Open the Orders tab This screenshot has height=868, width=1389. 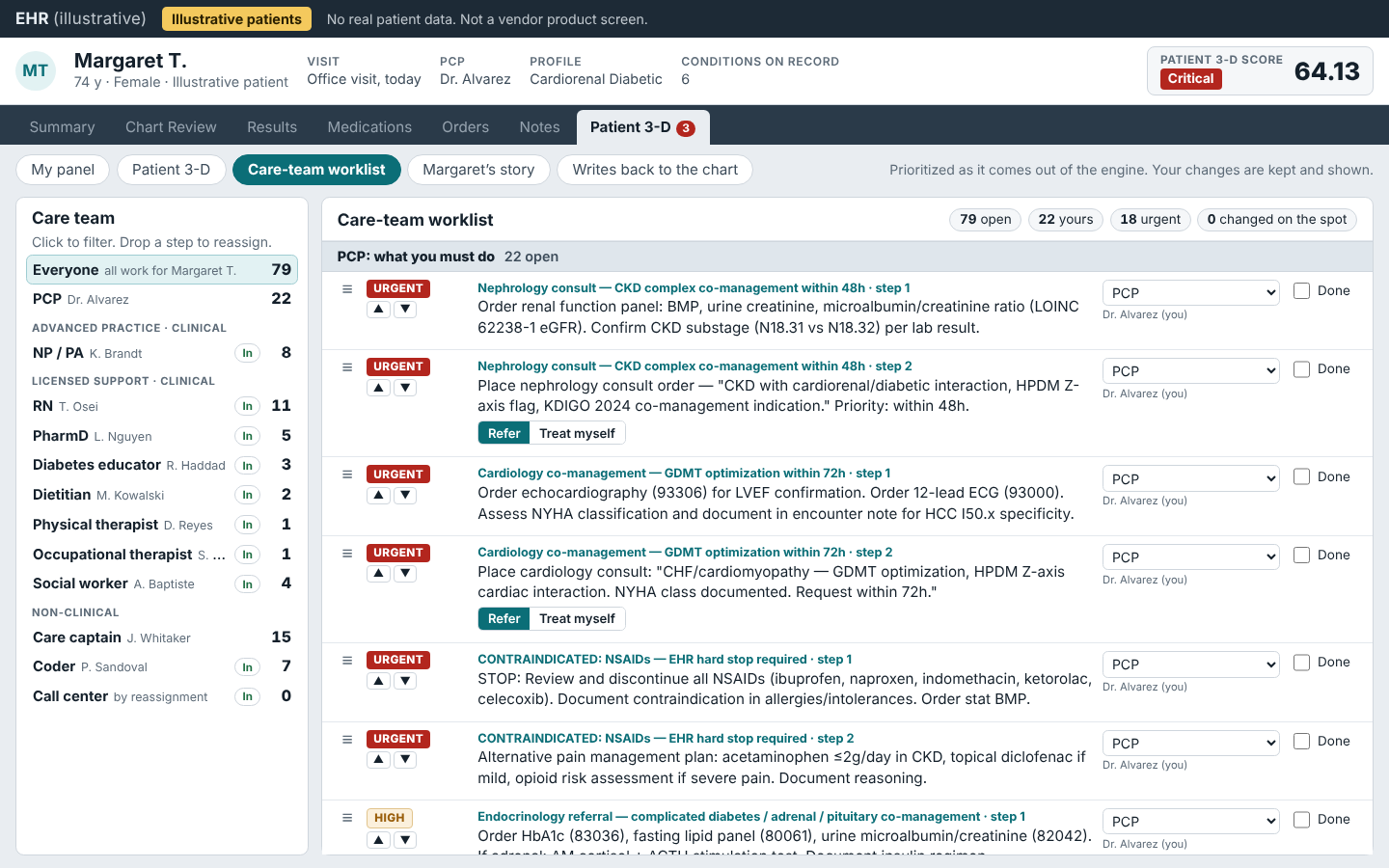465,127
